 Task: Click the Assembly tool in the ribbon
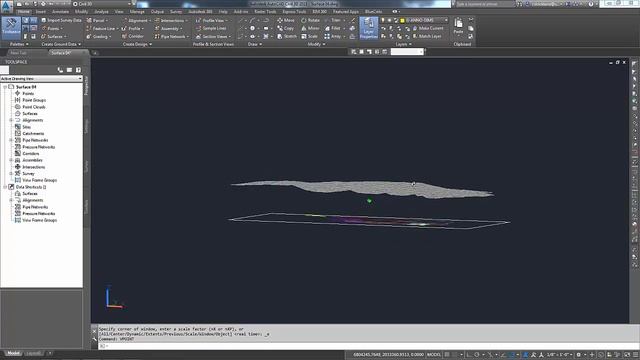pos(168,29)
